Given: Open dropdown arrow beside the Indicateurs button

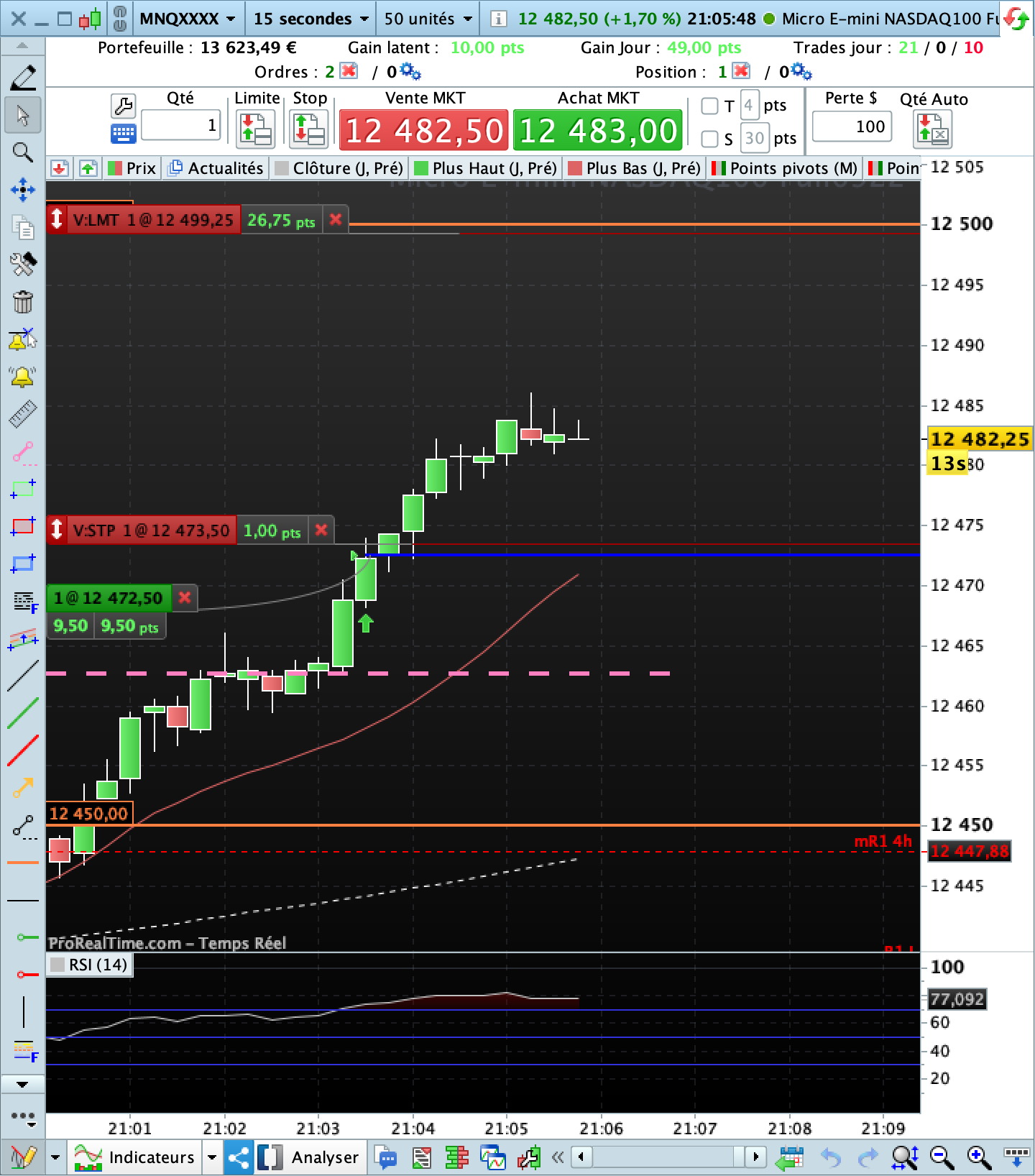Looking at the screenshot, I should [x=212, y=1157].
